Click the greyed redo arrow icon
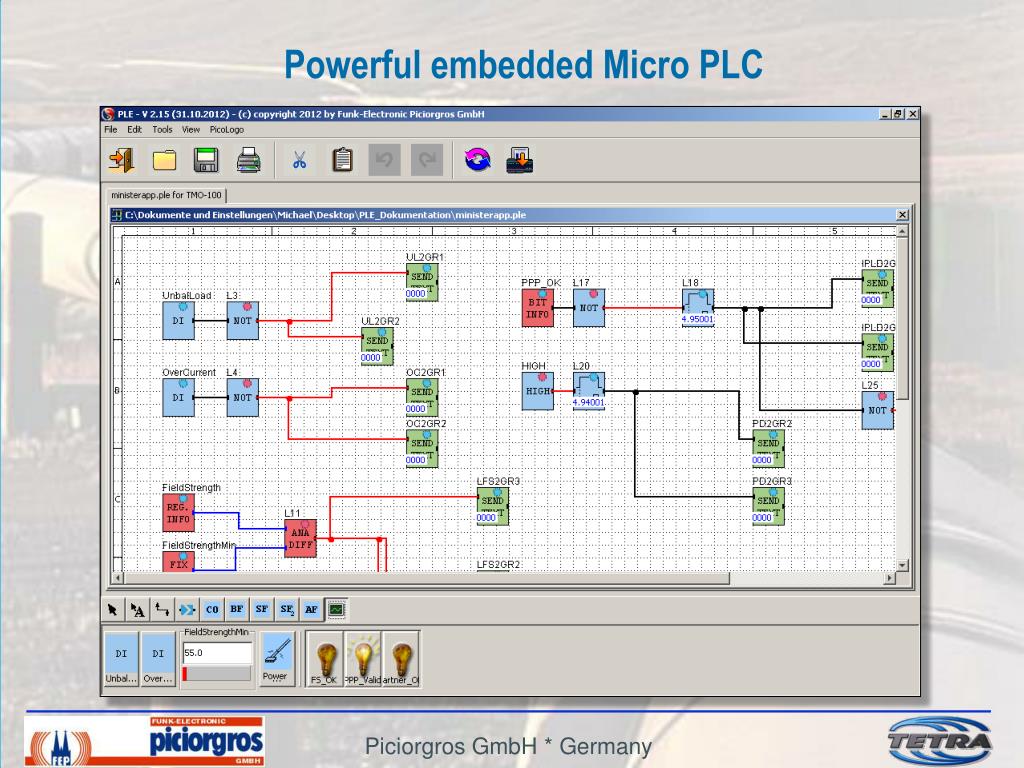 coord(427,160)
